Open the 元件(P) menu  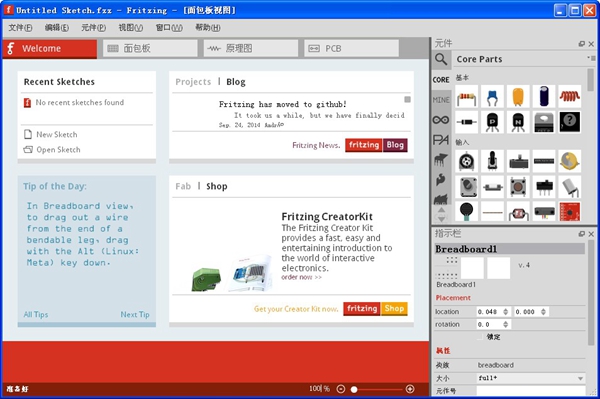(93, 28)
